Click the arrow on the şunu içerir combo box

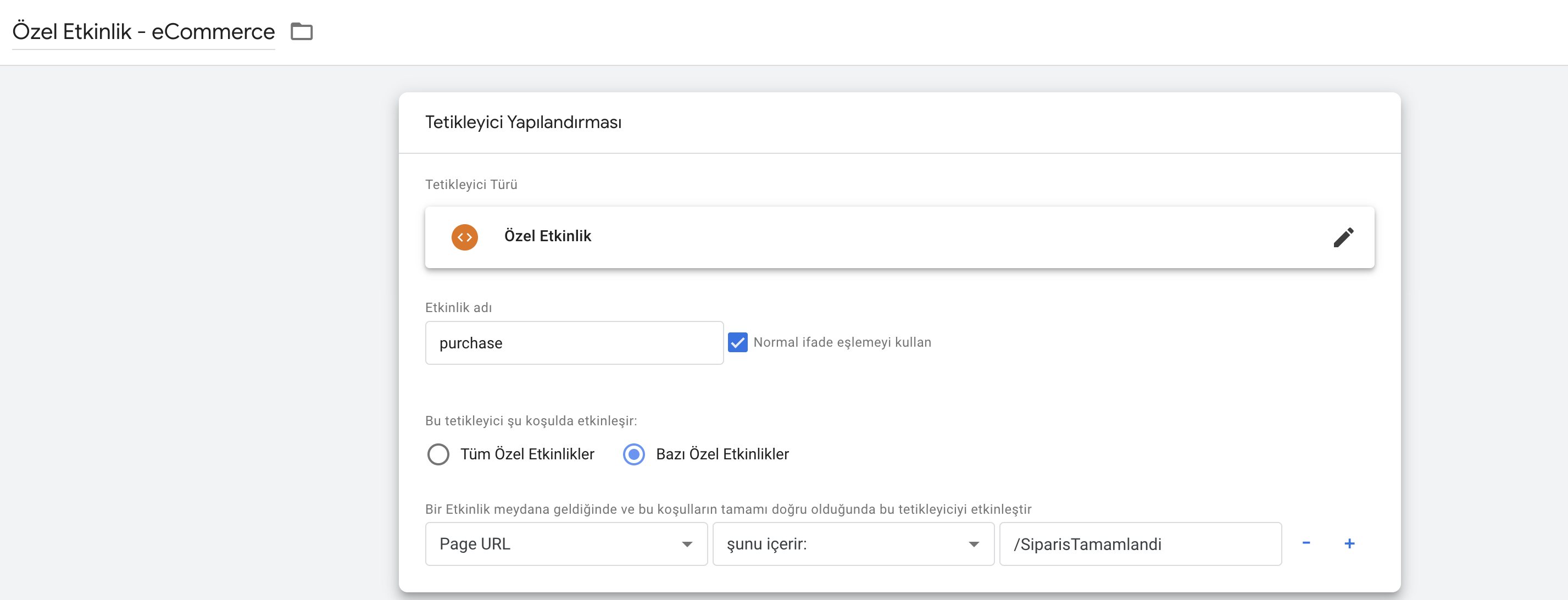click(x=974, y=544)
